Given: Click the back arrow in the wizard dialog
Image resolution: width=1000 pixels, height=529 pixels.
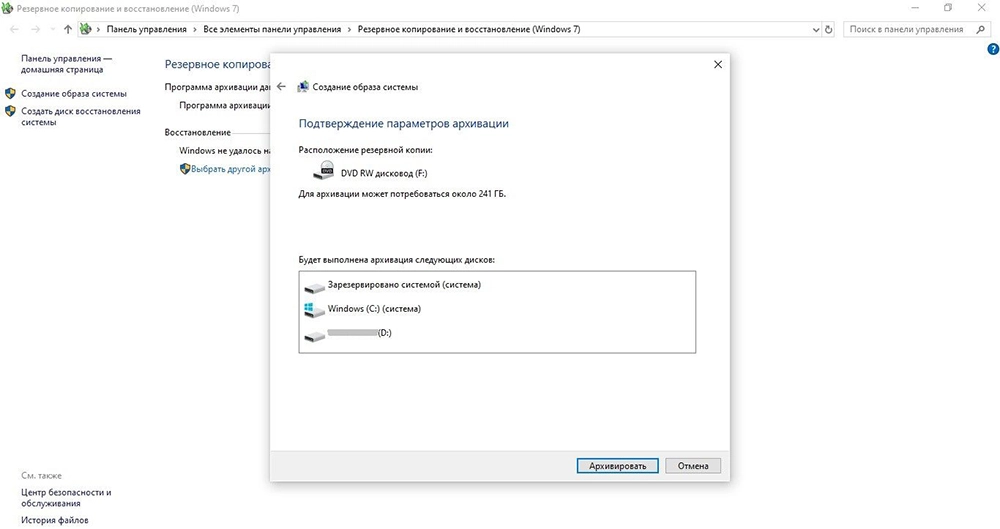Looking at the screenshot, I should tap(281, 87).
